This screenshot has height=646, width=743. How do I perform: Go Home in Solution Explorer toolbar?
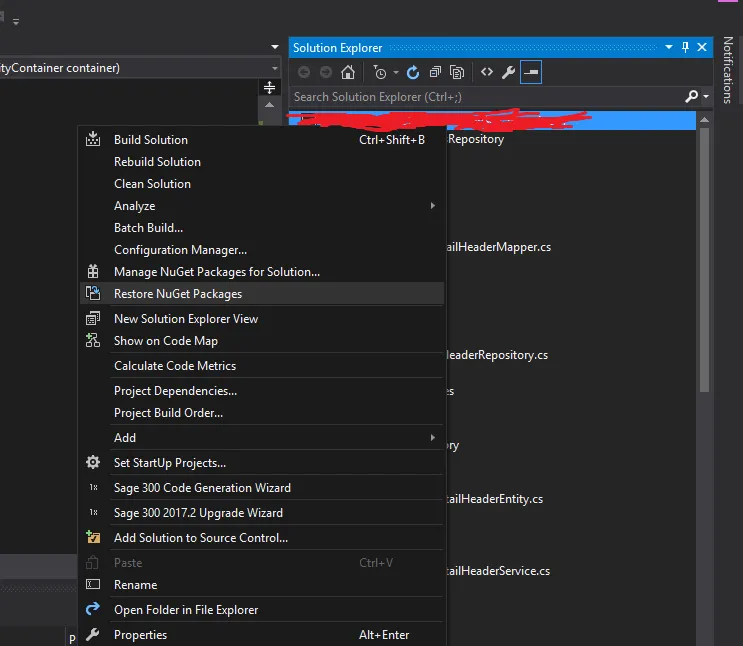tap(348, 73)
